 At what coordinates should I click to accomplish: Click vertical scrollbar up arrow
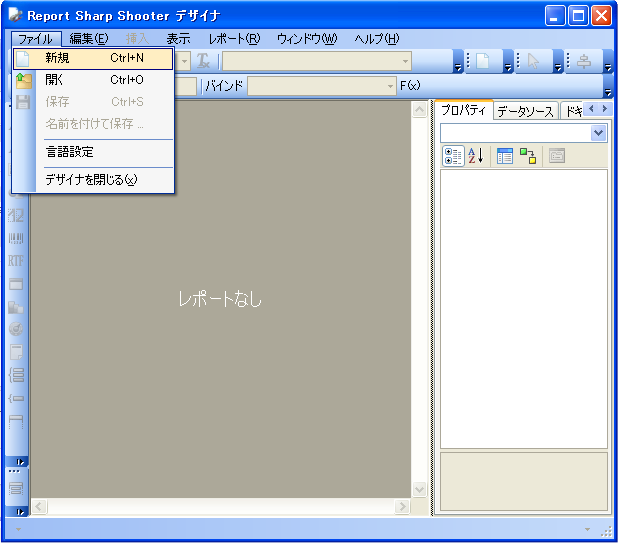(x=419, y=110)
